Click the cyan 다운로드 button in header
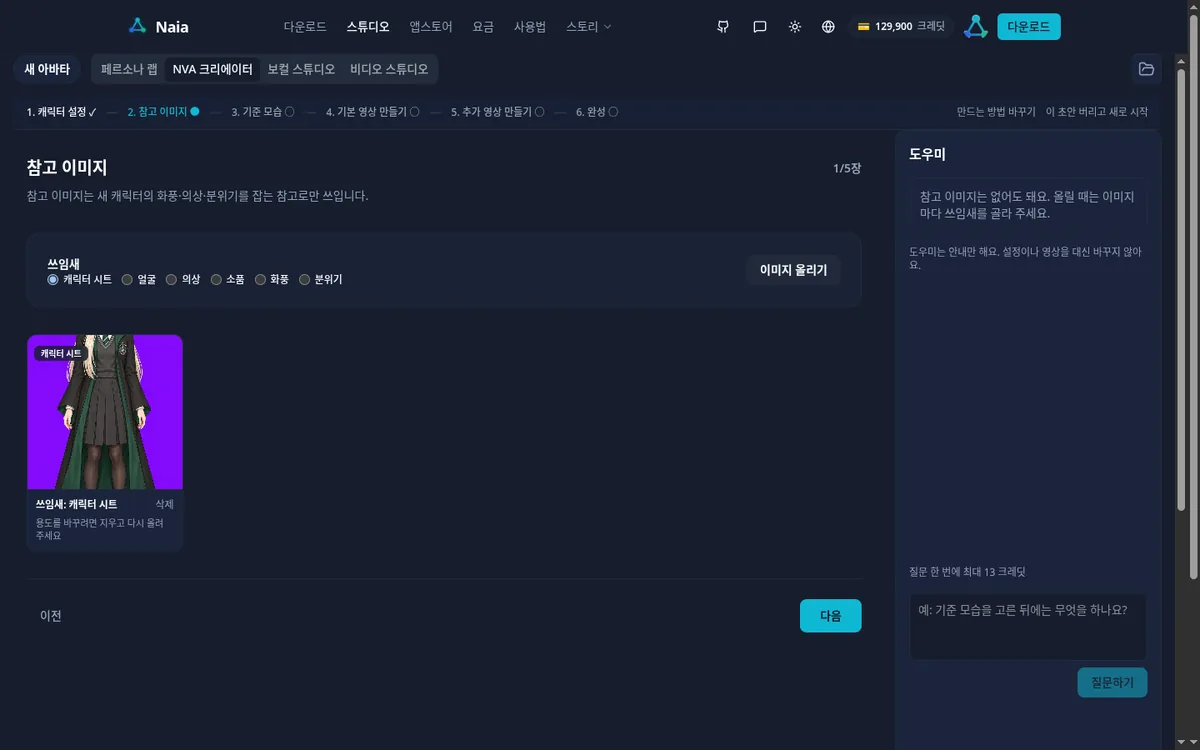The height and width of the screenshot is (750, 1200). [x=1029, y=27]
